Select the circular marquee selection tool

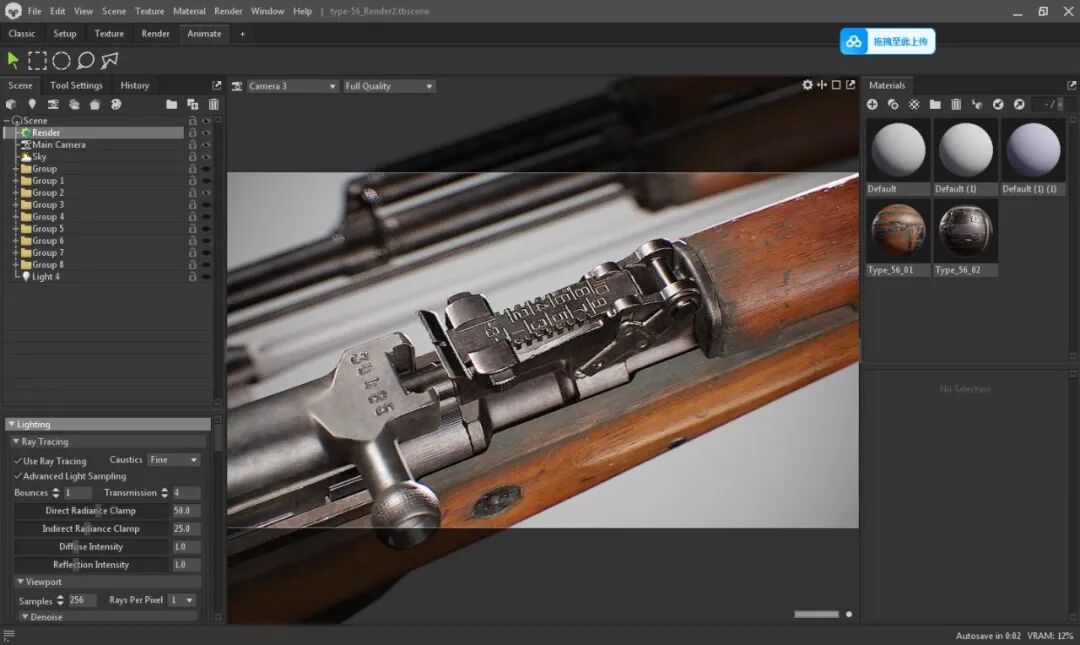(x=61, y=61)
